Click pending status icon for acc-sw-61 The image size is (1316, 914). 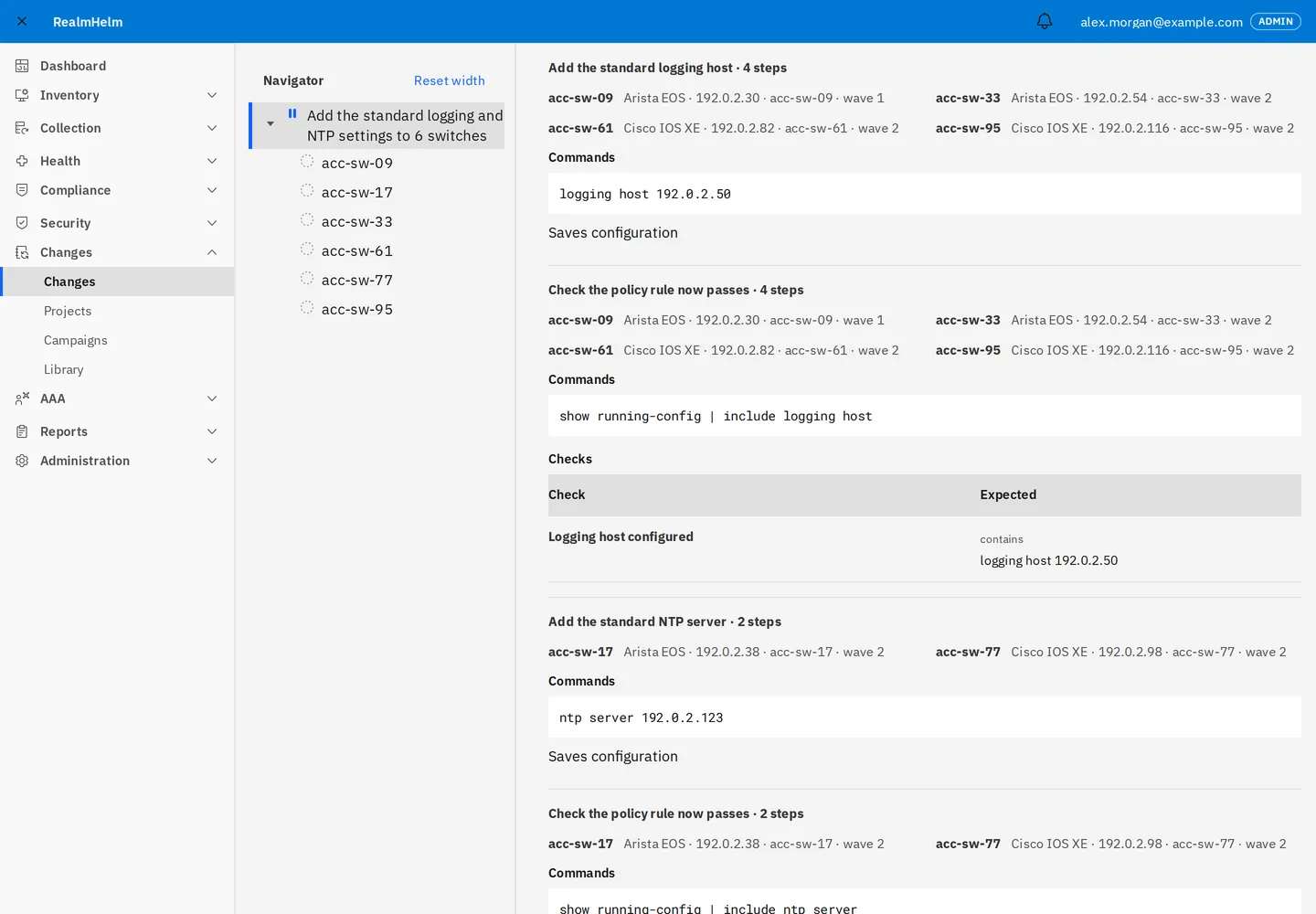pyautogui.click(x=307, y=249)
